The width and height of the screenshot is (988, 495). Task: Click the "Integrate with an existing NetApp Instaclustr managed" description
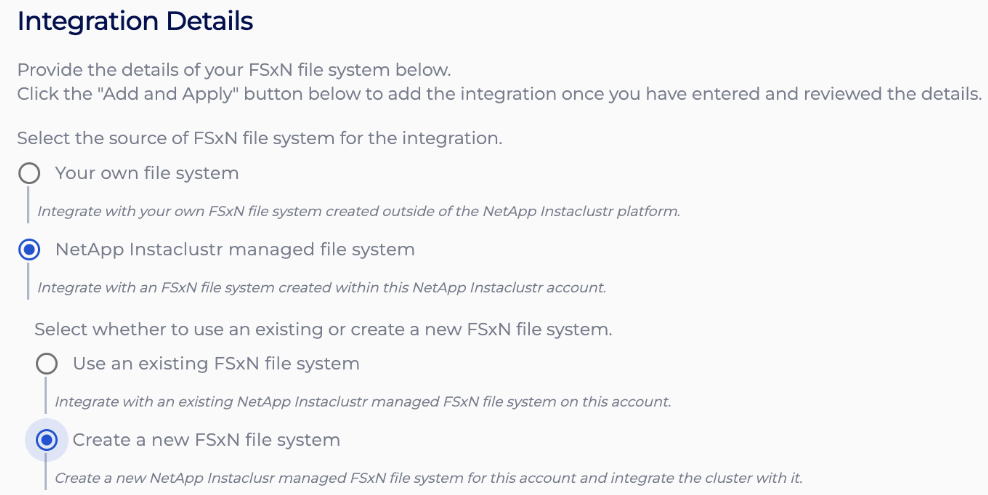362,402
